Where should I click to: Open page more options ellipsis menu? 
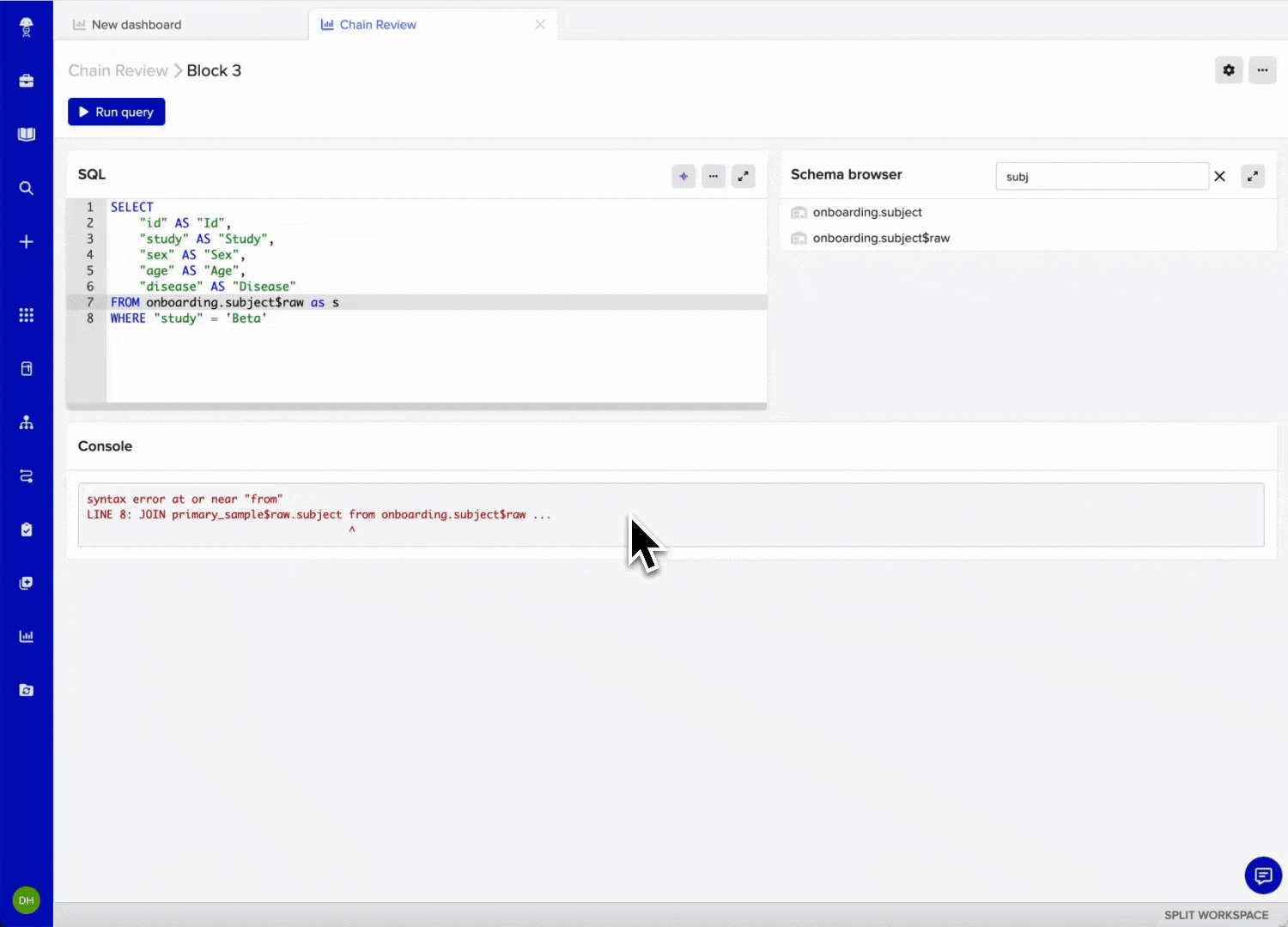click(x=1262, y=70)
